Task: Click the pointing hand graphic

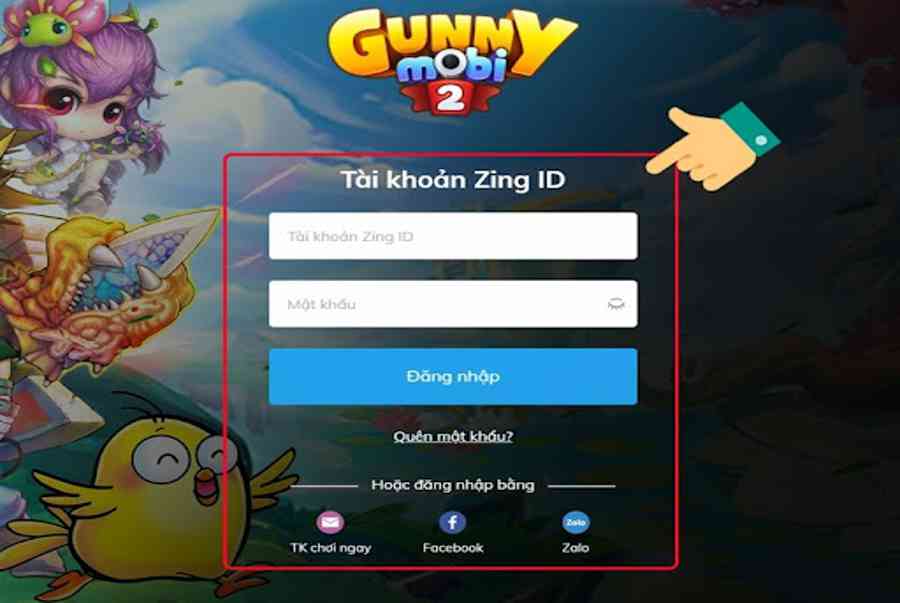Action: click(712, 146)
